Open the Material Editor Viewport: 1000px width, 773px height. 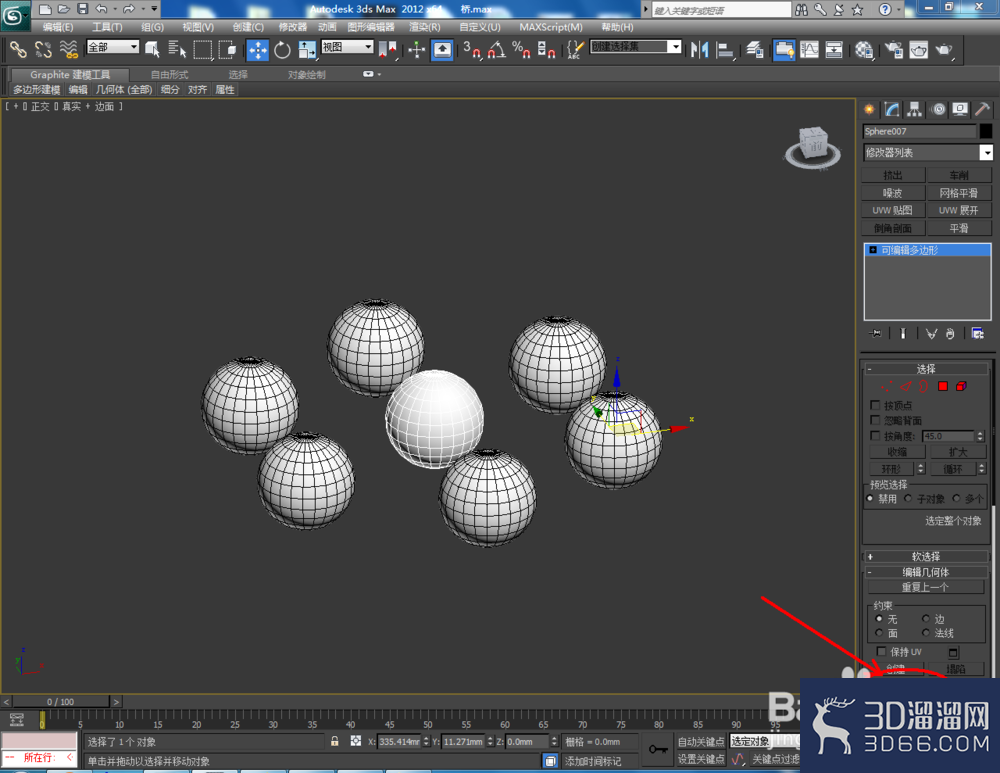coord(864,50)
